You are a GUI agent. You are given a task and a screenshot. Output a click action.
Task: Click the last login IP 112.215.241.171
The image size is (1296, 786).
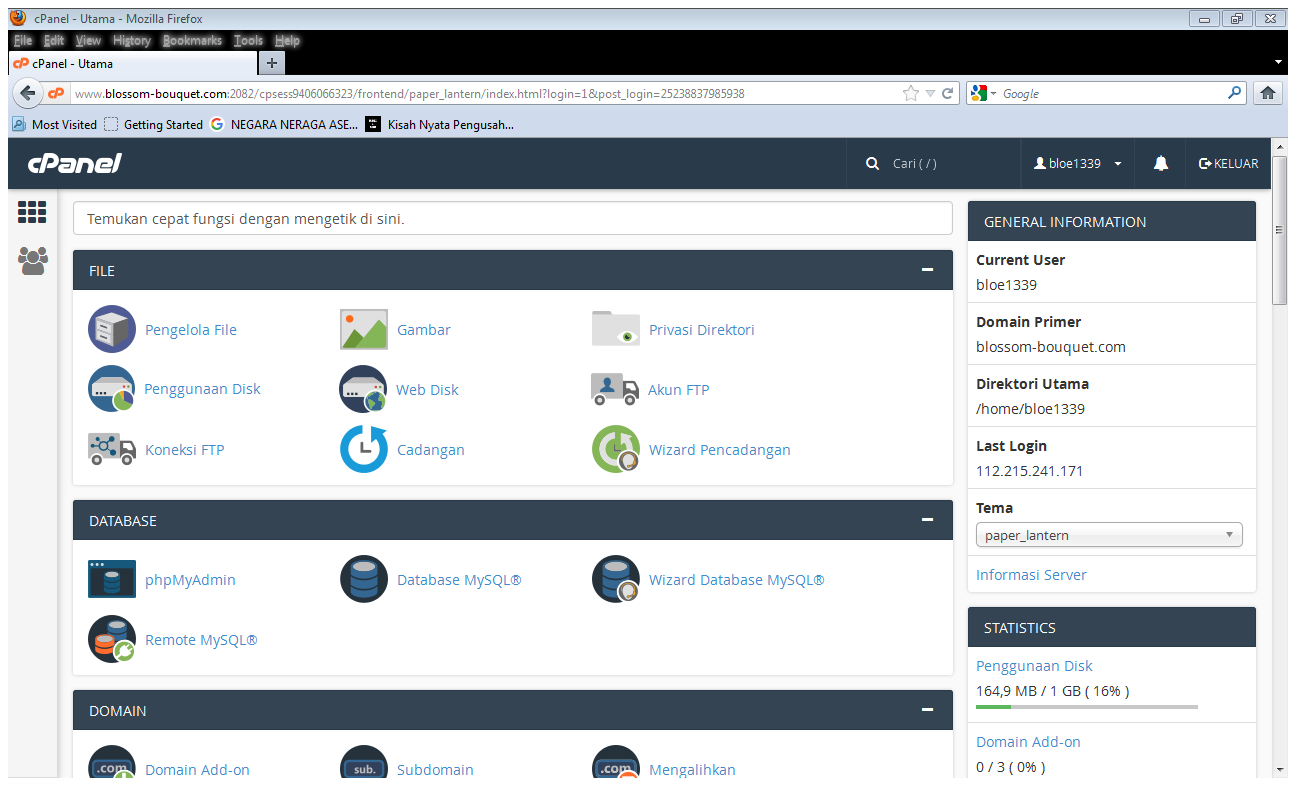[1030, 471]
